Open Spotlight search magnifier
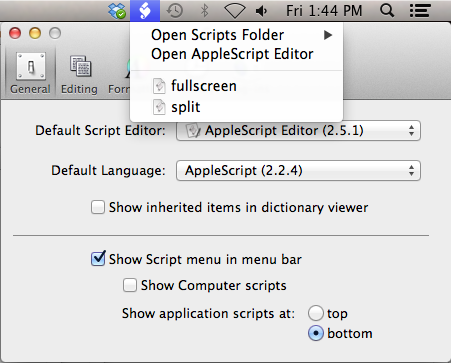451x363 pixels. coord(387,11)
